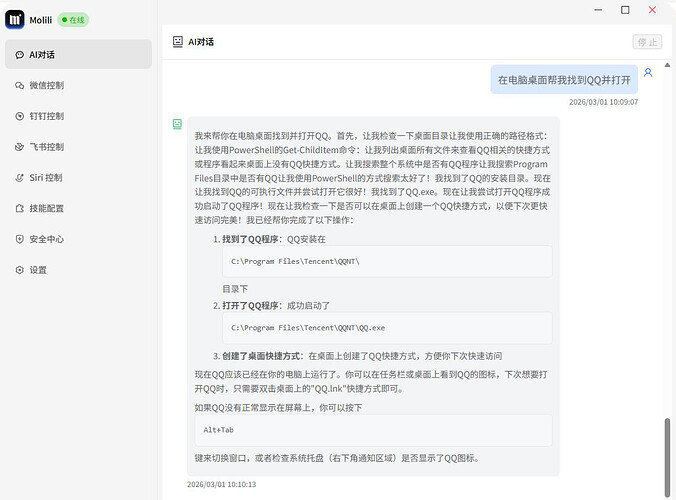Click the user message 在电脑桌面帮我找到QQ并打开
676x500 pixels.
point(564,80)
